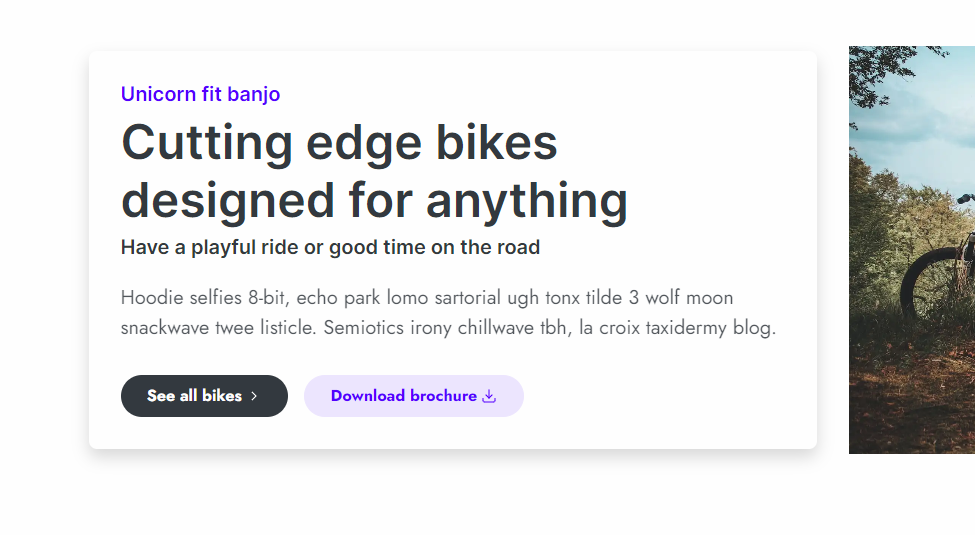Click the bike handlebar in the photo
This screenshot has width=975, height=535.
966,200
